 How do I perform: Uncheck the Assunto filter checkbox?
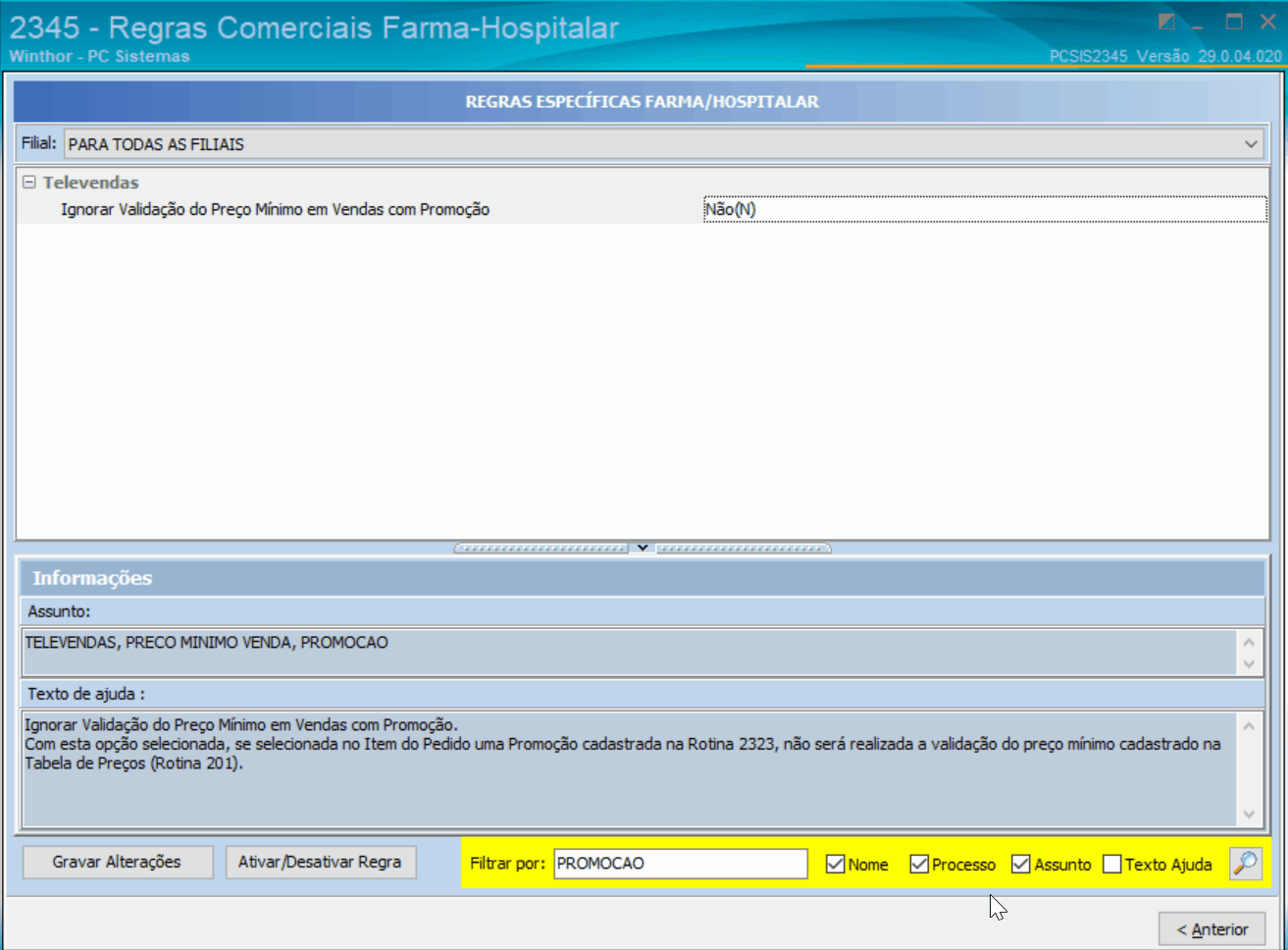[x=1021, y=865]
